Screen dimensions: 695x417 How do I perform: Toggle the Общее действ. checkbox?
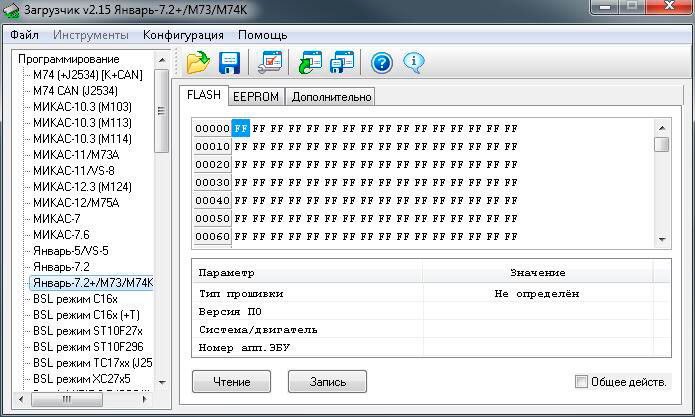point(582,382)
